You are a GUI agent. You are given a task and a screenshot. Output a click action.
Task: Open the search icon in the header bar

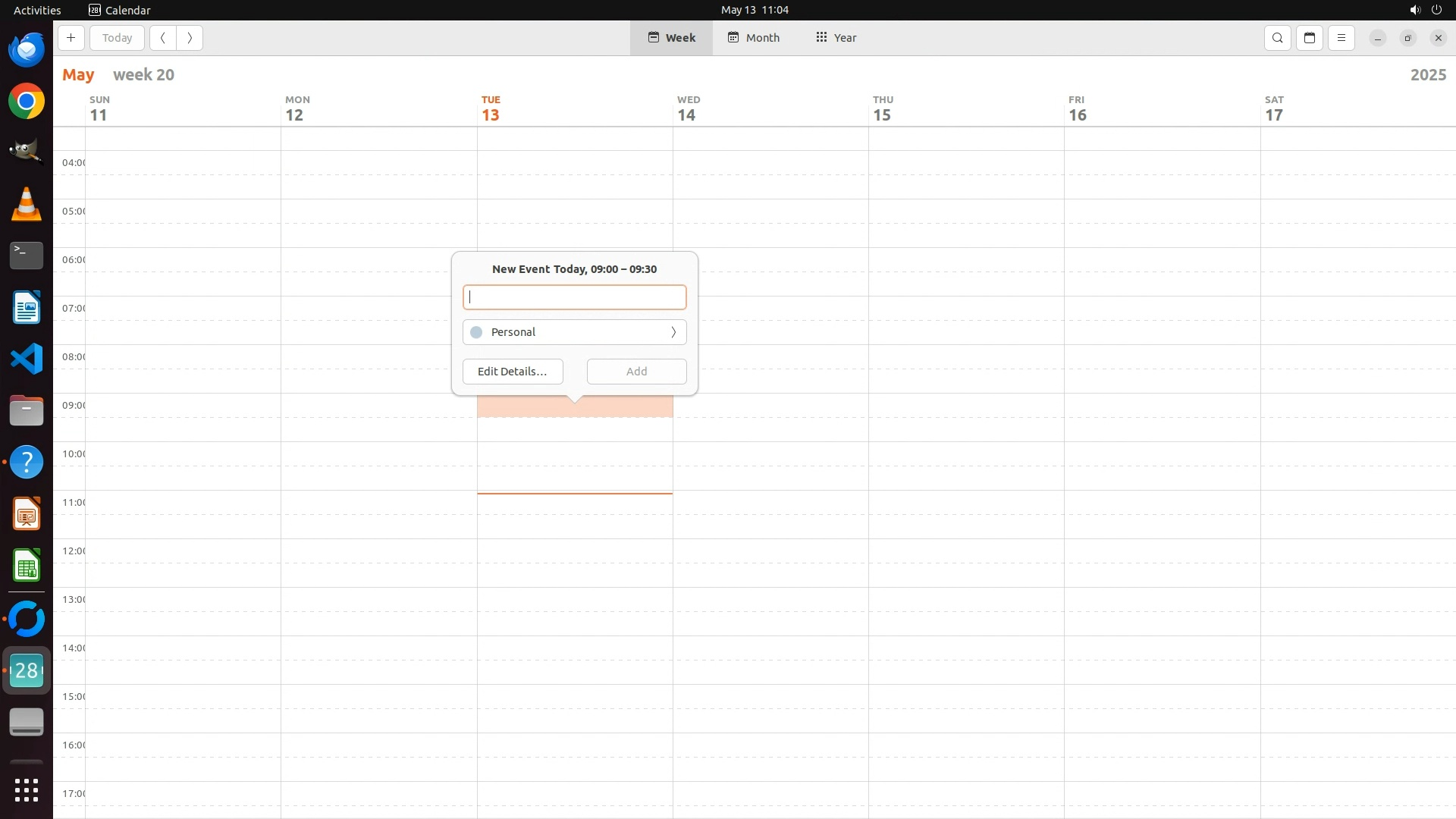pos(1277,38)
